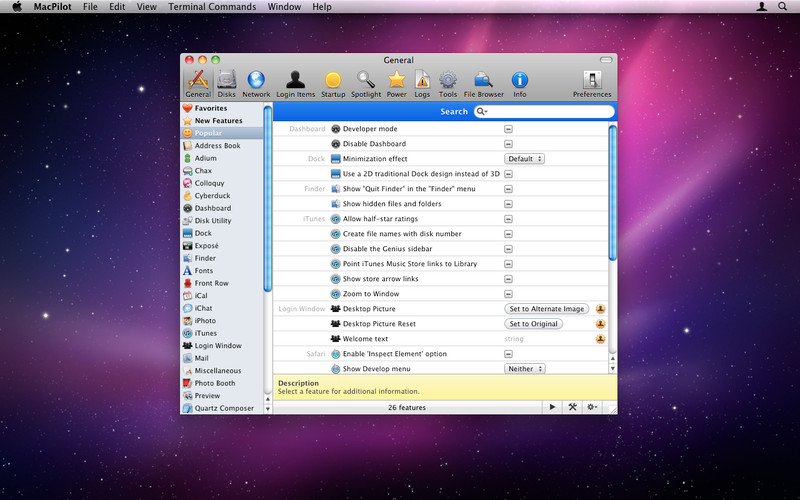Open the Preferences switch icon
This screenshot has height=500, width=800.
tap(592, 81)
